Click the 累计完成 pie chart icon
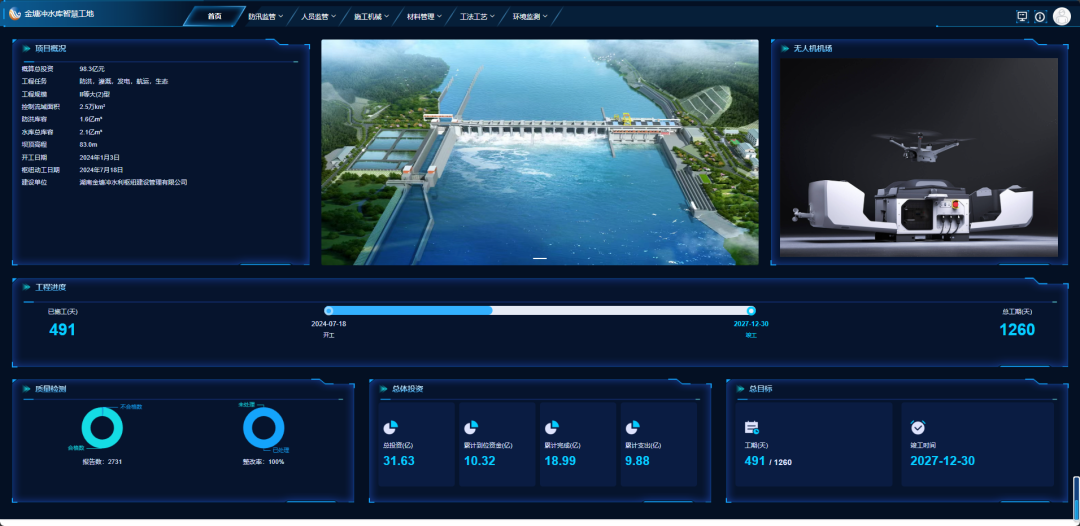The height and width of the screenshot is (526, 1080). coord(553,427)
